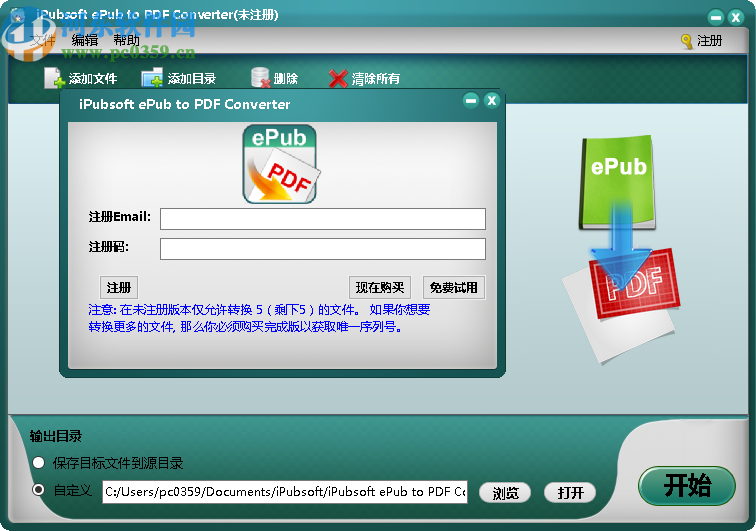This screenshot has height=531, width=756.
Task: Click the output directory path field
Action: [x=285, y=492]
